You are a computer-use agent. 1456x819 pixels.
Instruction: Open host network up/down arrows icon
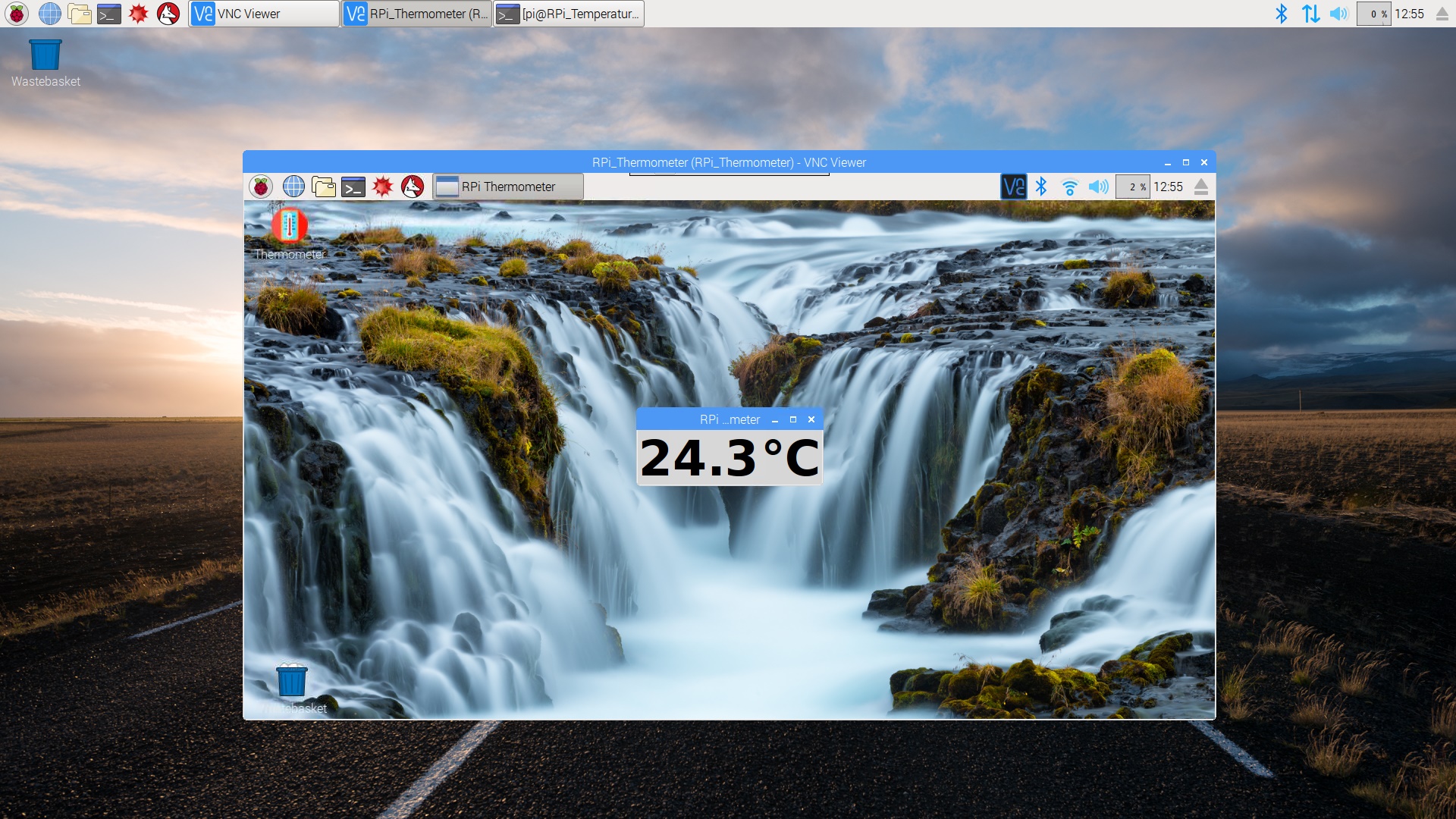tap(1310, 14)
